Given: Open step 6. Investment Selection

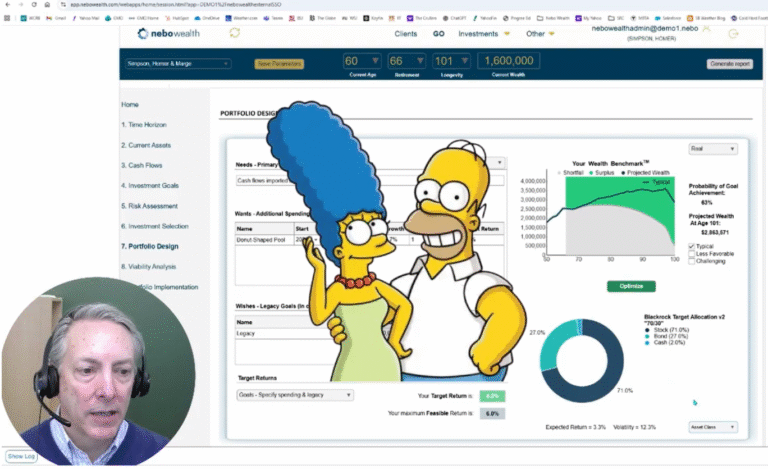Looking at the screenshot, I should click(x=155, y=226).
